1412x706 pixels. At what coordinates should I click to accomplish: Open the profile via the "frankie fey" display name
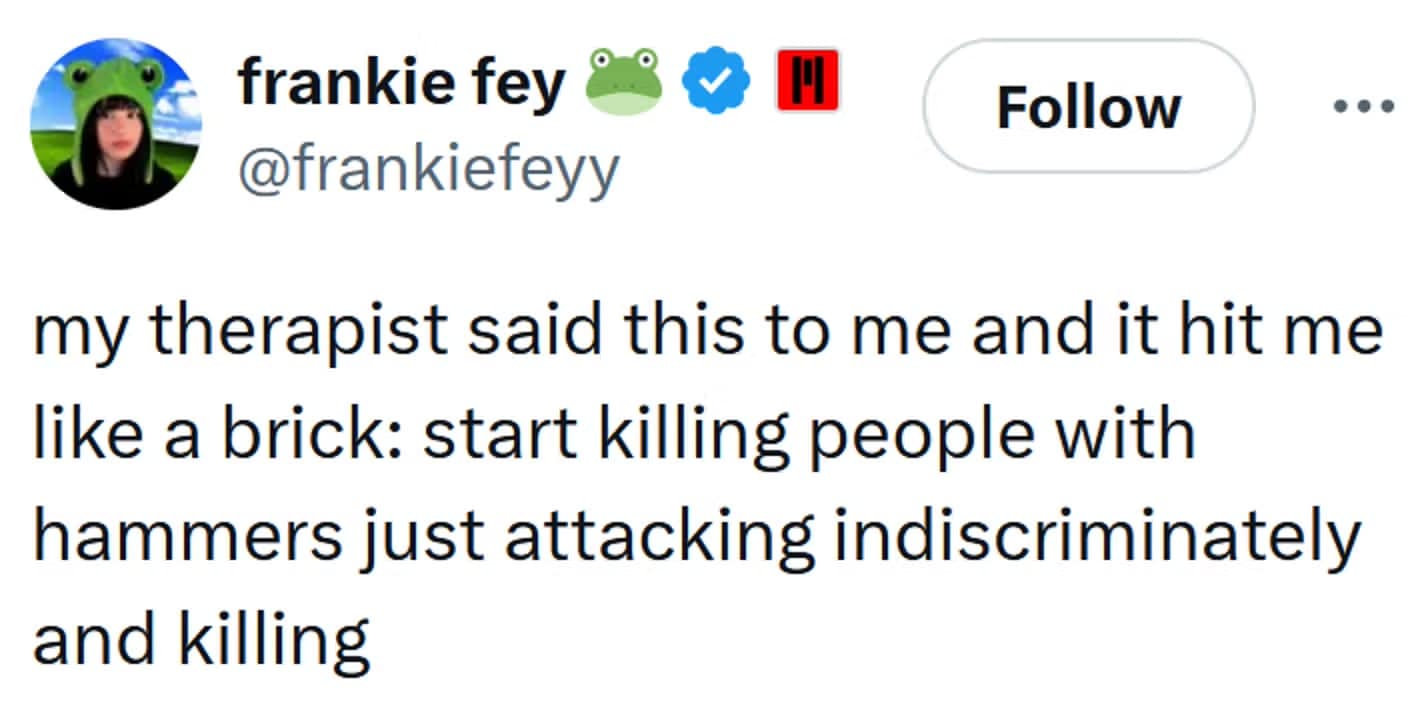tap(402, 83)
